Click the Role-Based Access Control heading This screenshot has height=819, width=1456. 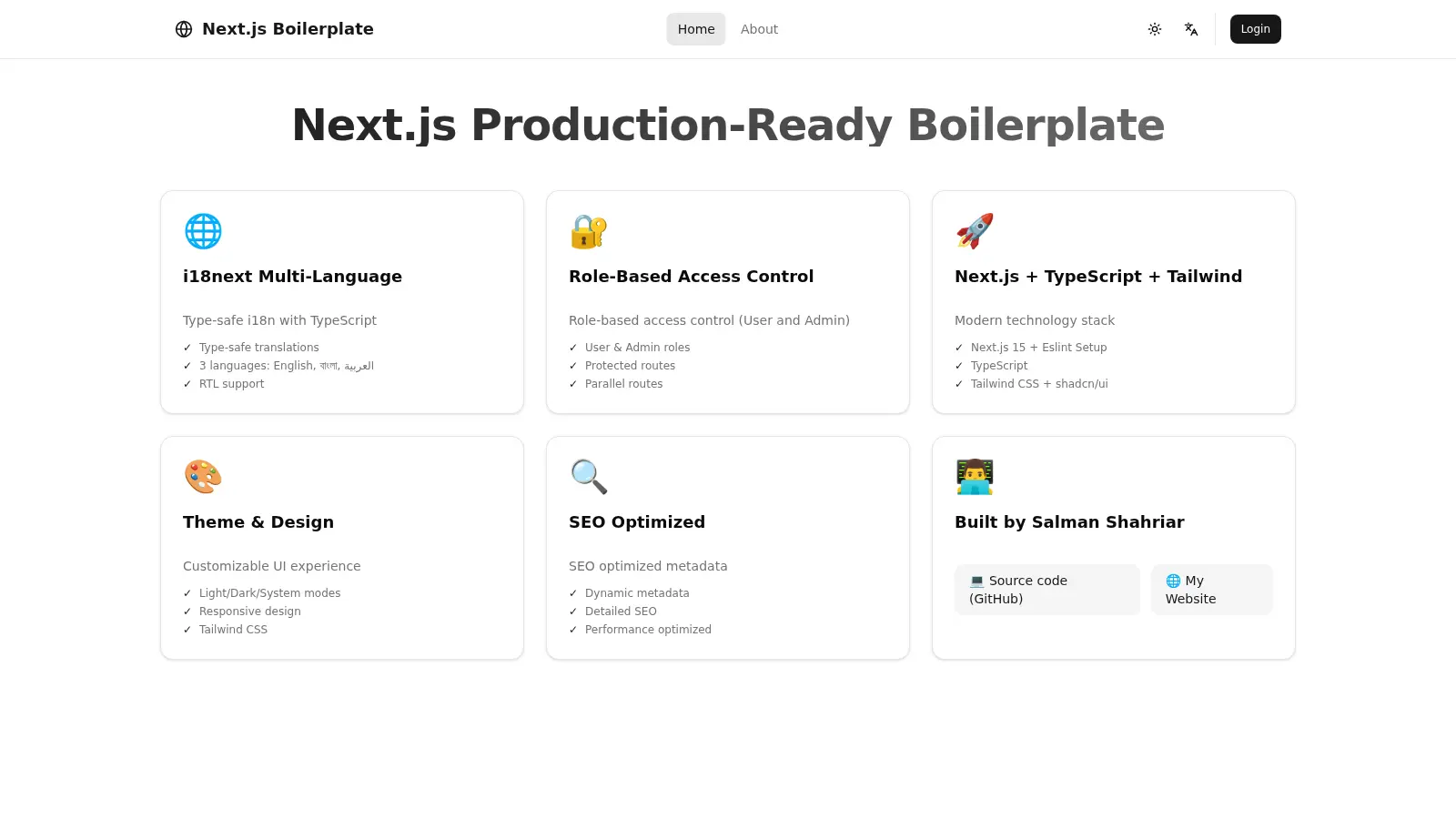(x=691, y=277)
